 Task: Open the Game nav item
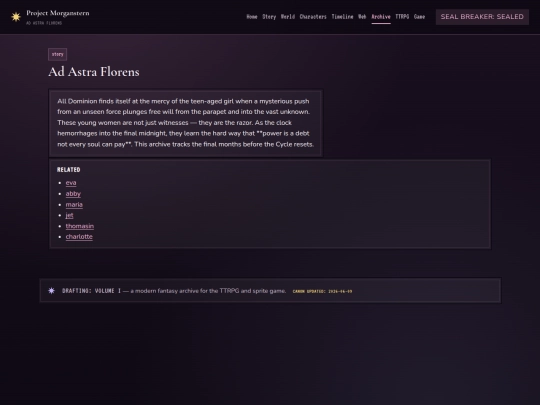point(419,17)
